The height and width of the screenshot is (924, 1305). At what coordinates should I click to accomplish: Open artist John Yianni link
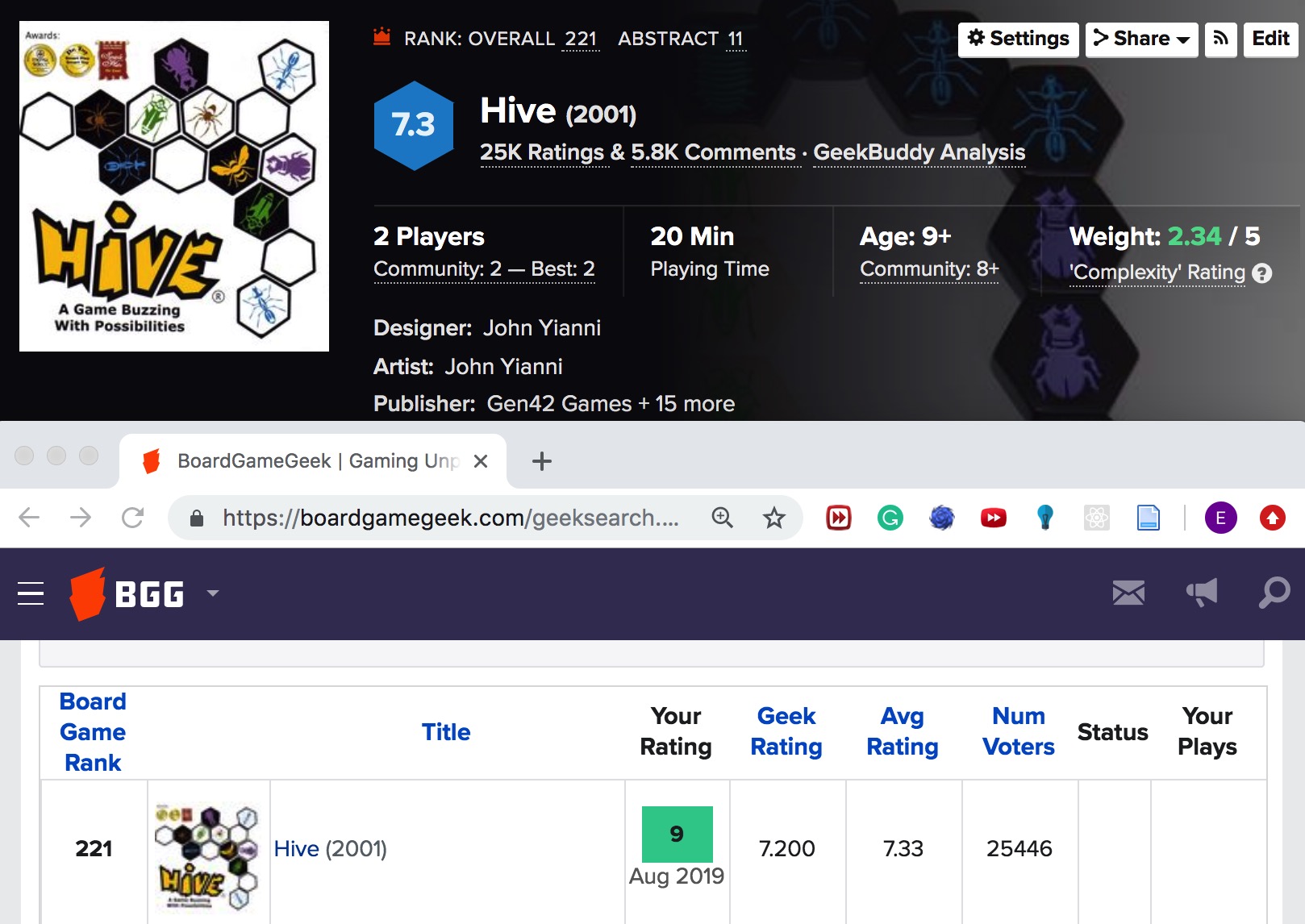click(x=504, y=367)
